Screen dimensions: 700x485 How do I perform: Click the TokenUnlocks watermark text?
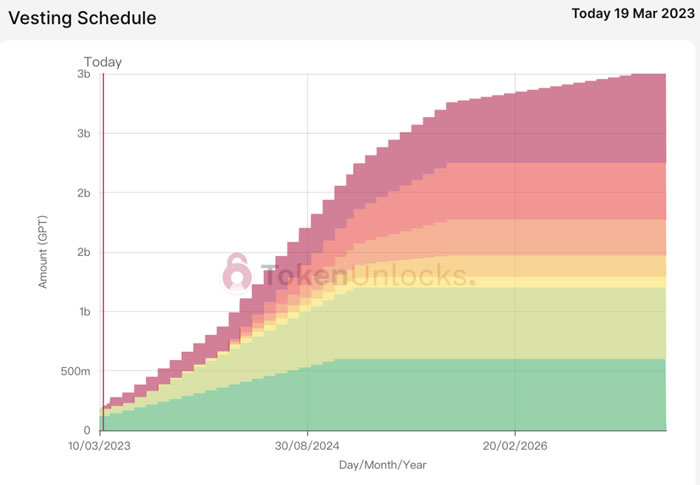tap(365, 275)
